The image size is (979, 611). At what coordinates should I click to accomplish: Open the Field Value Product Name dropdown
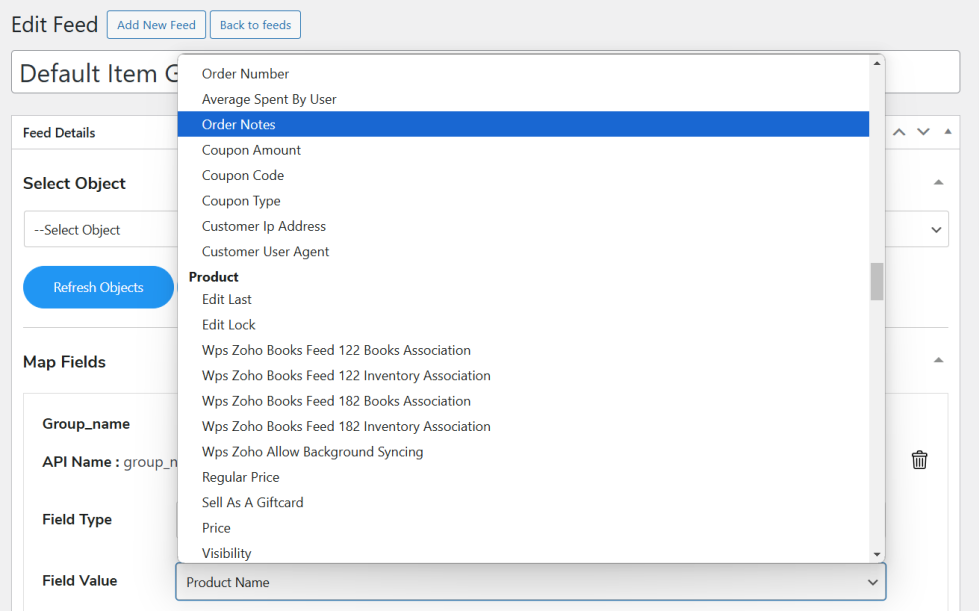coord(530,582)
